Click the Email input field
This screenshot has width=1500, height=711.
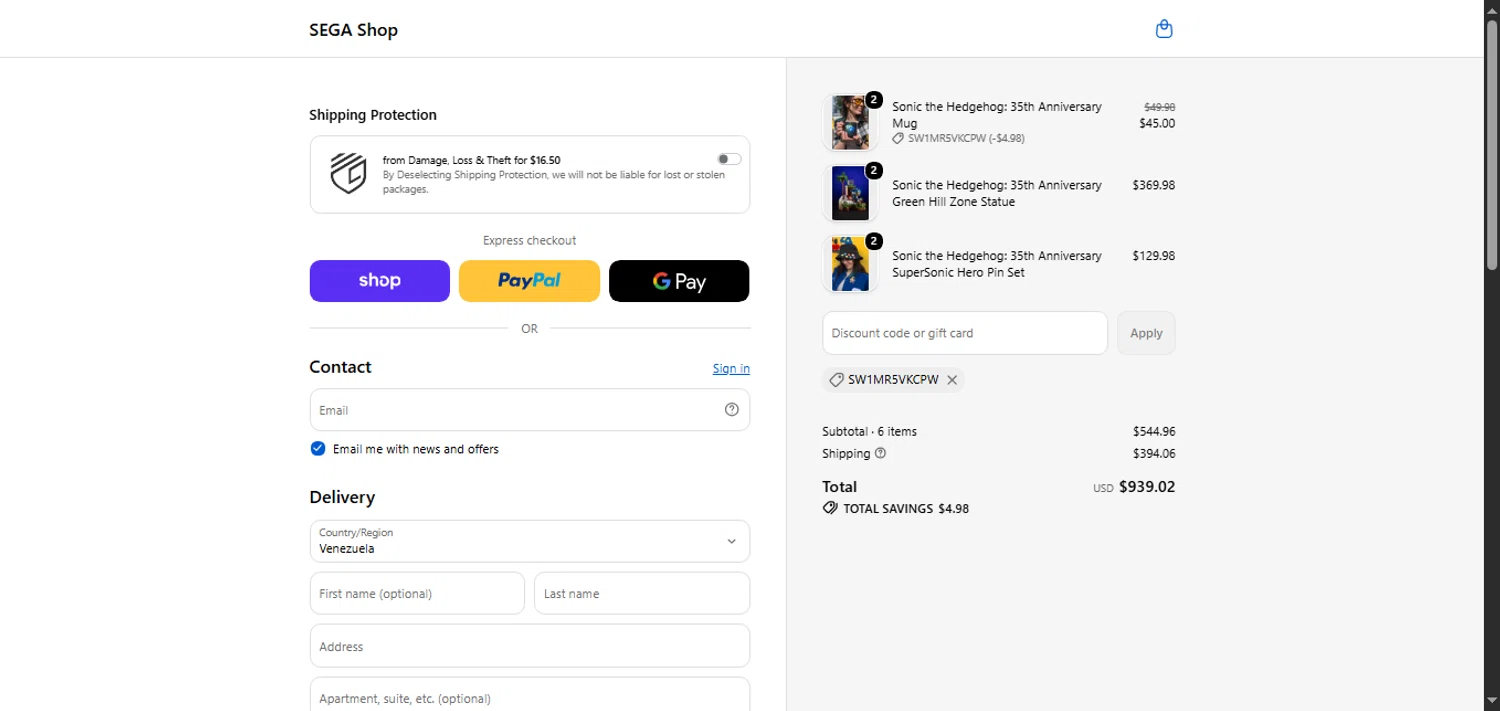[530, 410]
